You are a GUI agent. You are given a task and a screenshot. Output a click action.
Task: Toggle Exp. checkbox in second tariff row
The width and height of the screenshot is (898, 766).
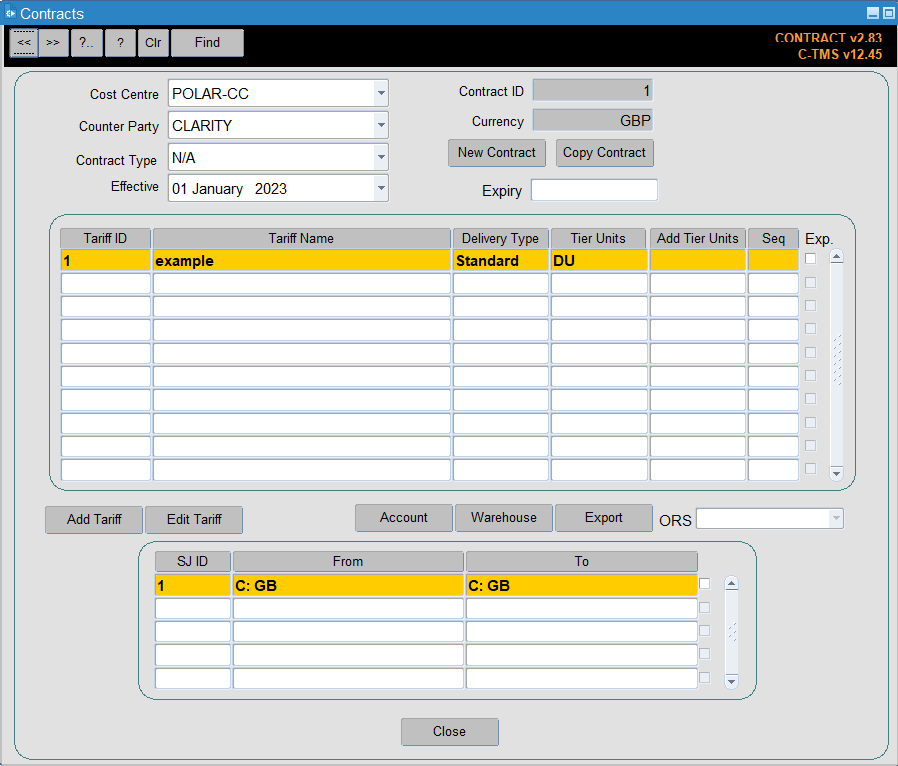pyautogui.click(x=810, y=282)
